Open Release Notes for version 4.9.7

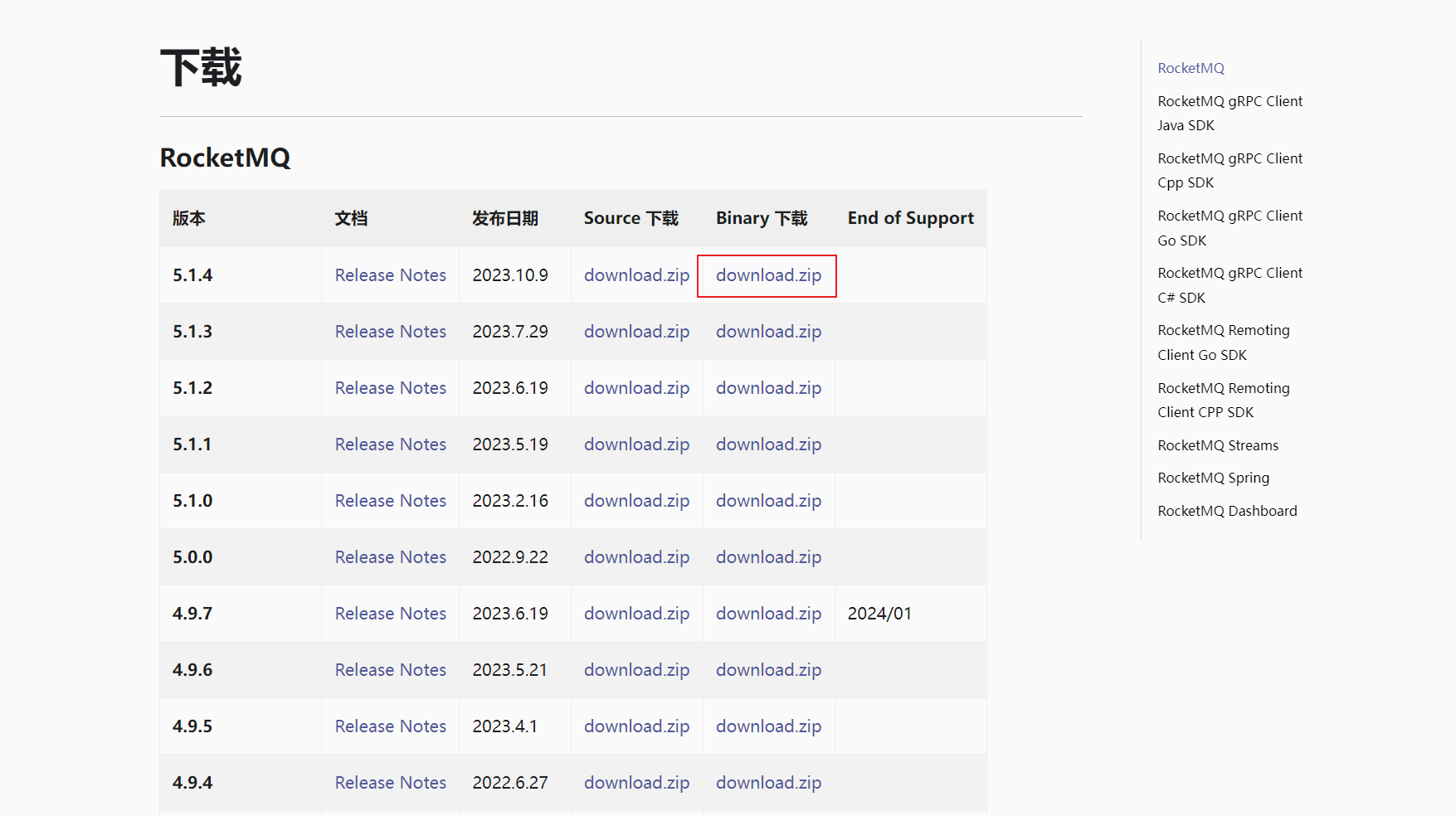click(x=390, y=614)
